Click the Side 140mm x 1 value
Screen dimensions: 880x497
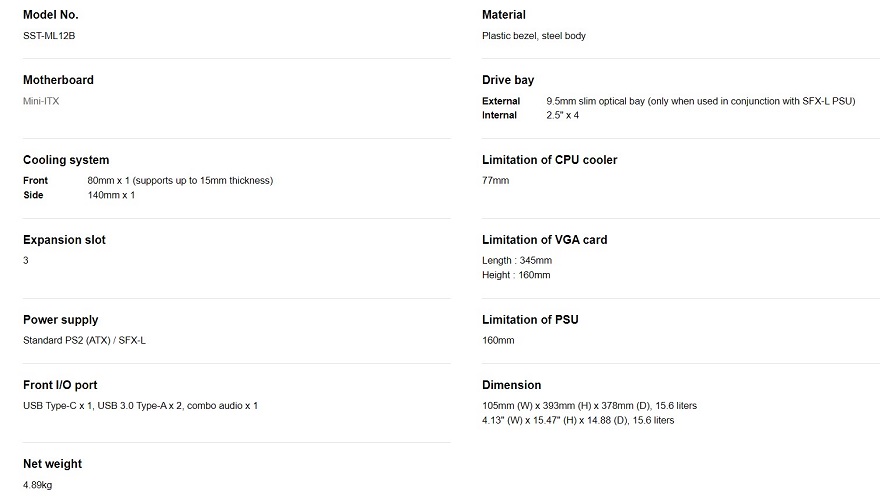click(x=111, y=195)
